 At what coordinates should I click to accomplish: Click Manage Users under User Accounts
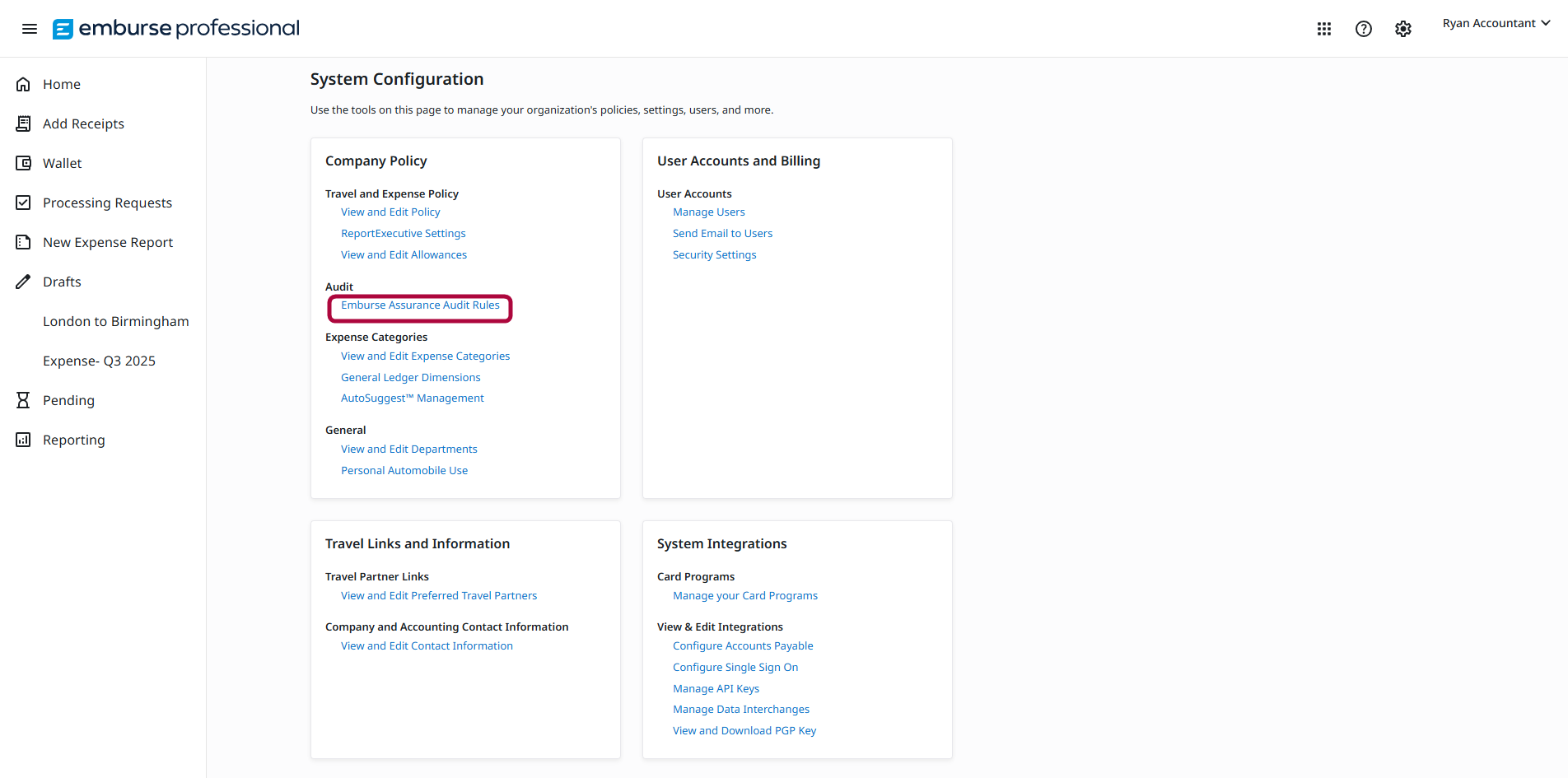click(708, 212)
